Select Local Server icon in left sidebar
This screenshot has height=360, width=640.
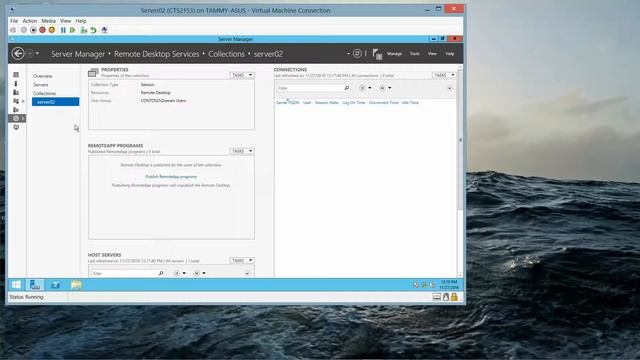point(16,83)
